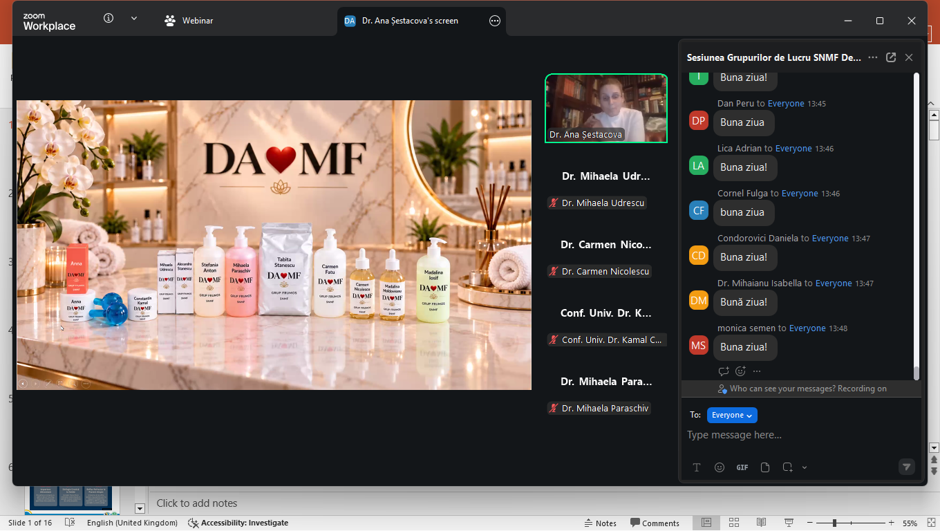
Task: Click the PowerPoint zoom slider
Action: tap(851, 523)
